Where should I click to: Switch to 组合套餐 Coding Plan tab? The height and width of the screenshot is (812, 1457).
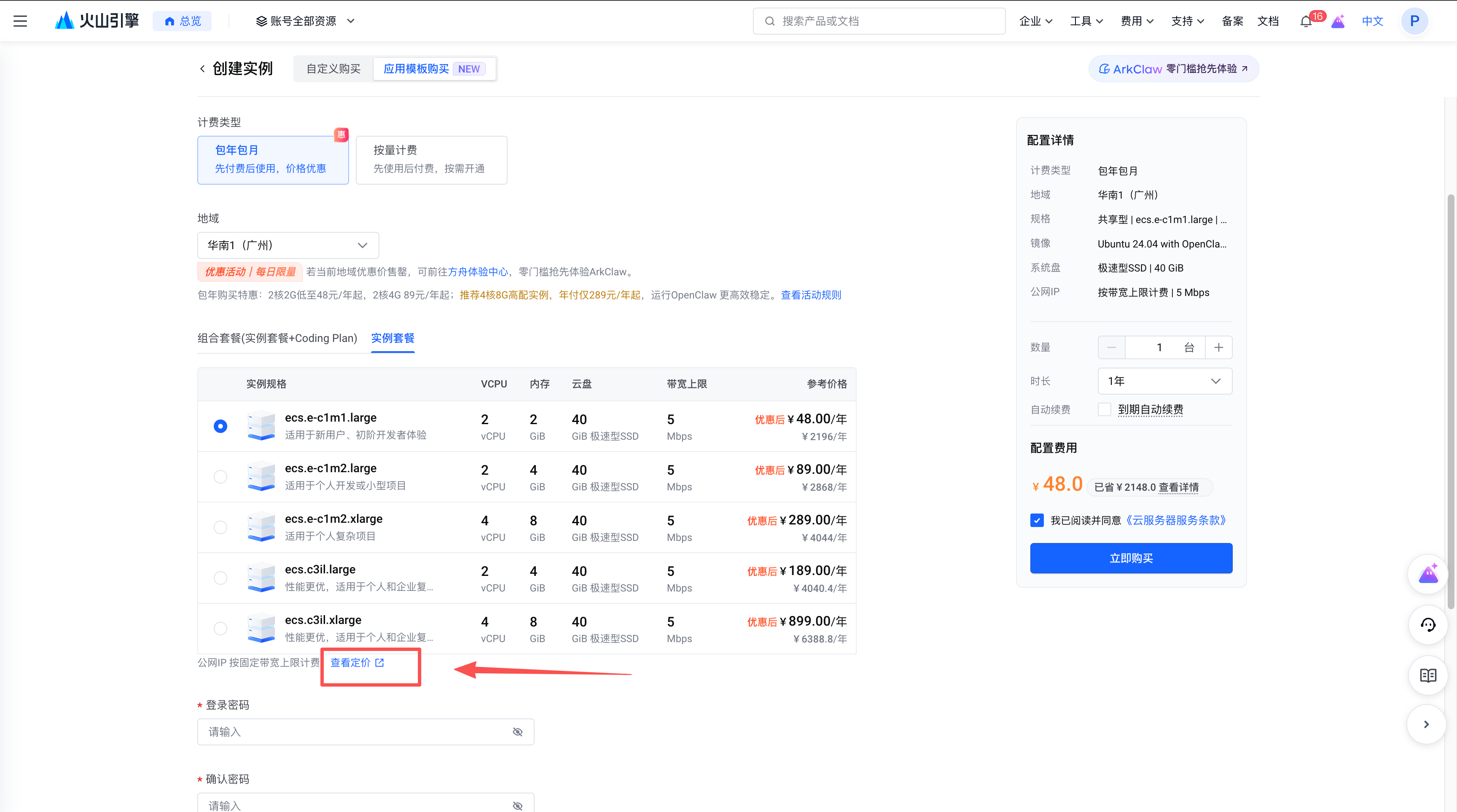(277, 338)
